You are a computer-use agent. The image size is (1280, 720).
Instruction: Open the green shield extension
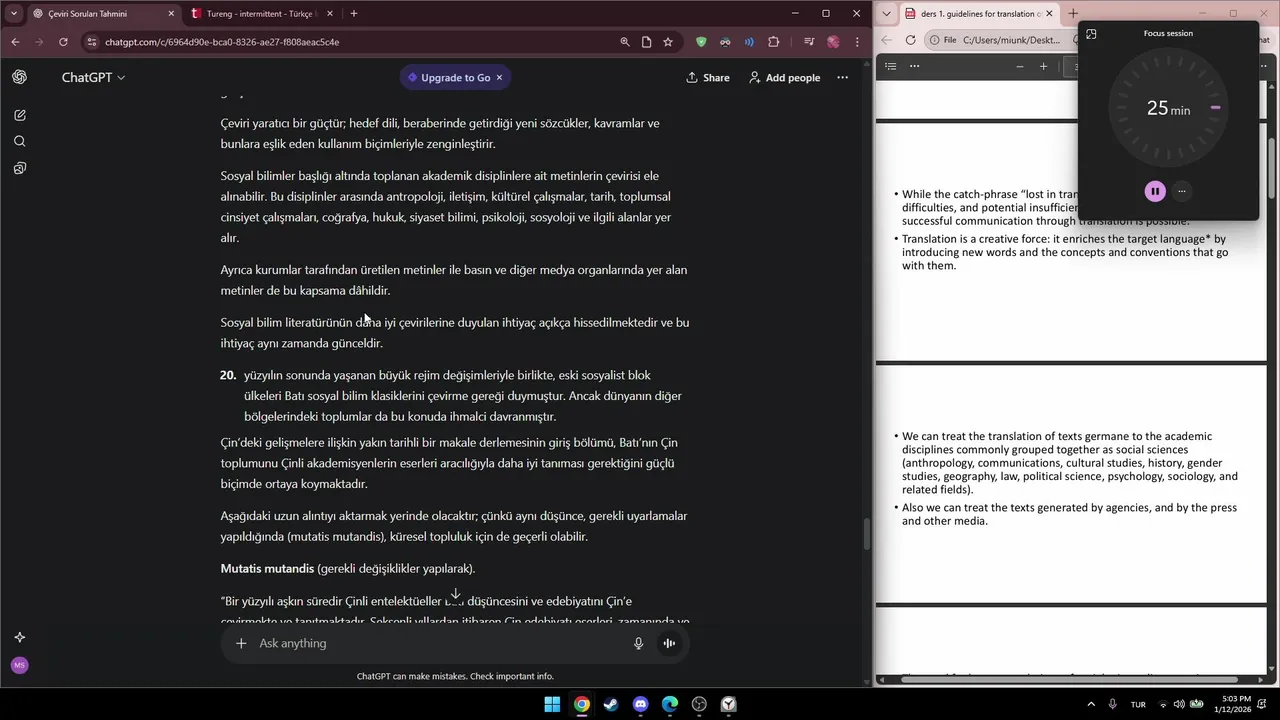(701, 42)
